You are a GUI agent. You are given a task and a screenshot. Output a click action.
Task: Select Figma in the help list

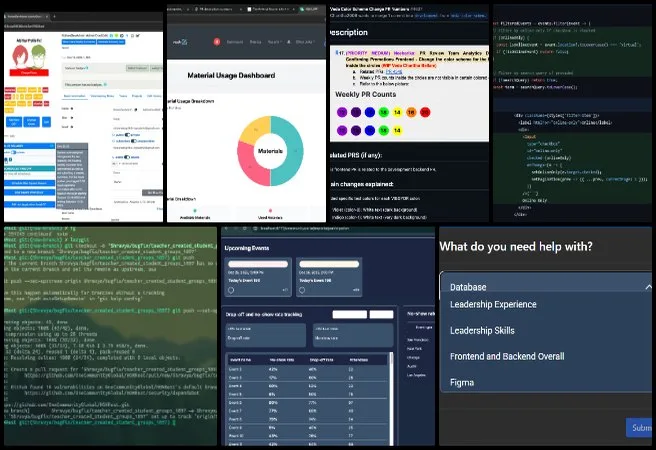pos(462,382)
